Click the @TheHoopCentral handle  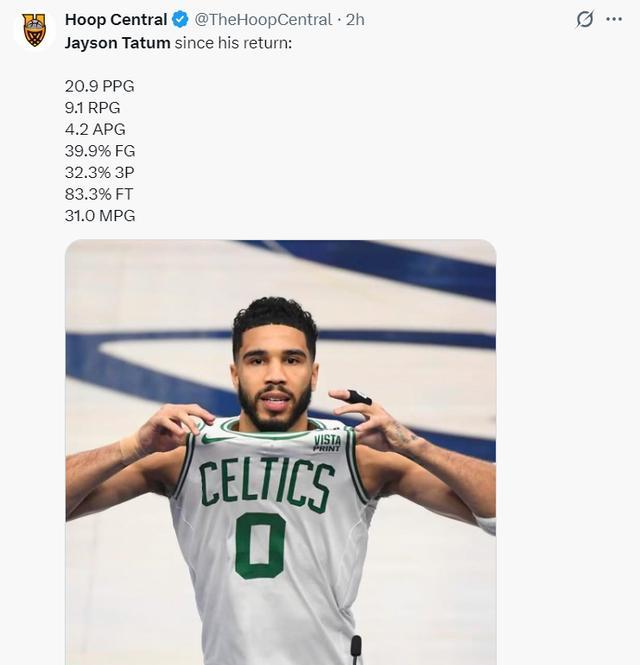(x=262, y=20)
